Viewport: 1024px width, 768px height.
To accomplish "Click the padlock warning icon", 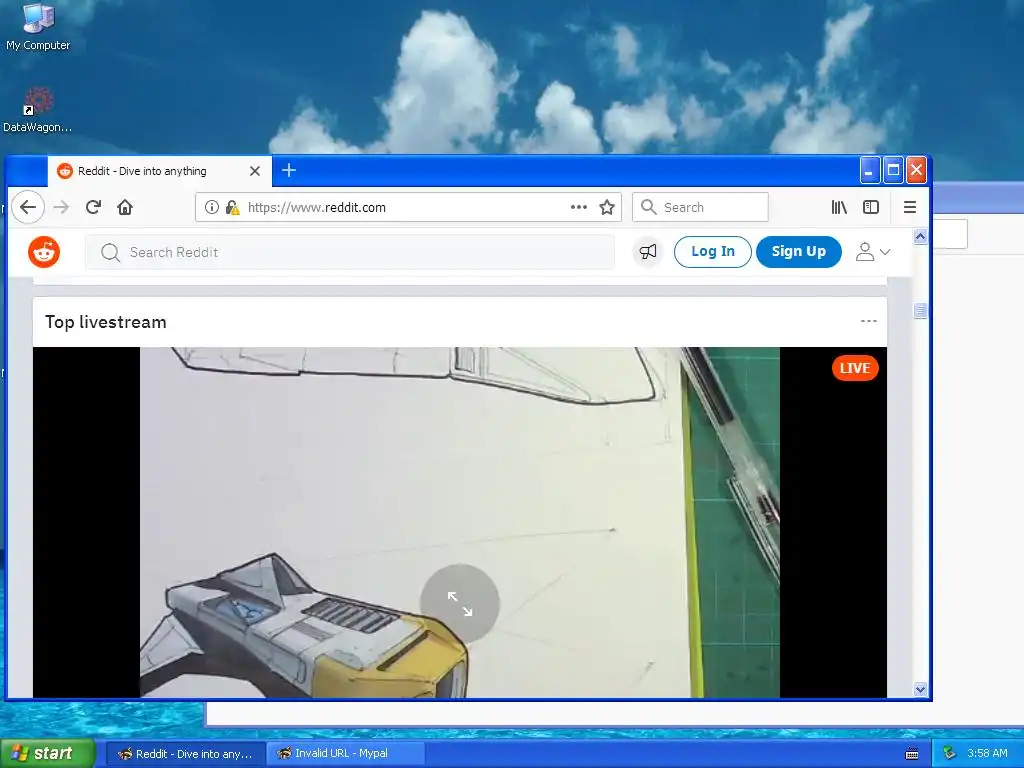I will click(x=232, y=207).
